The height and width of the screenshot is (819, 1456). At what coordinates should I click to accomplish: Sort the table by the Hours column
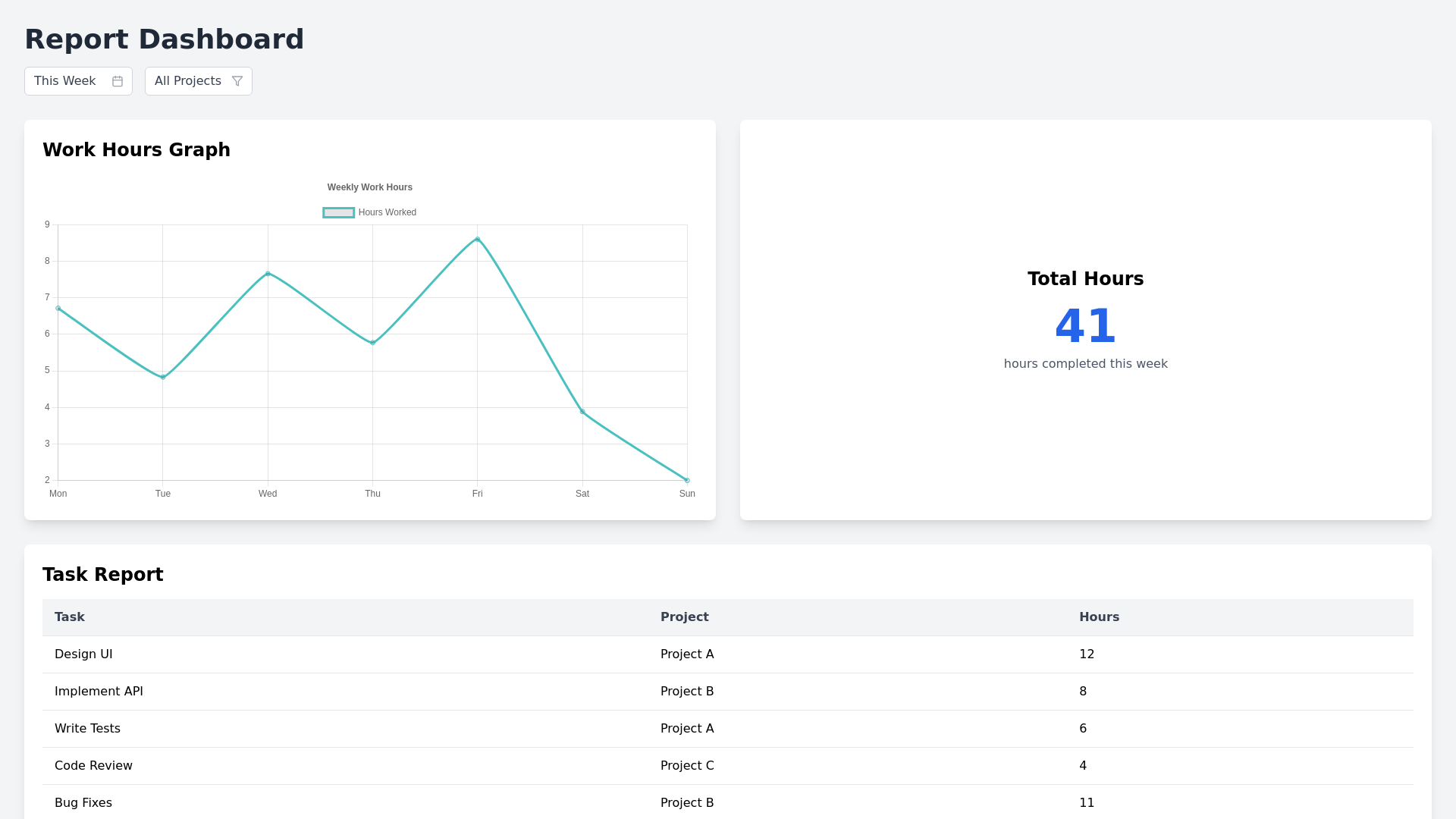[x=1099, y=617]
